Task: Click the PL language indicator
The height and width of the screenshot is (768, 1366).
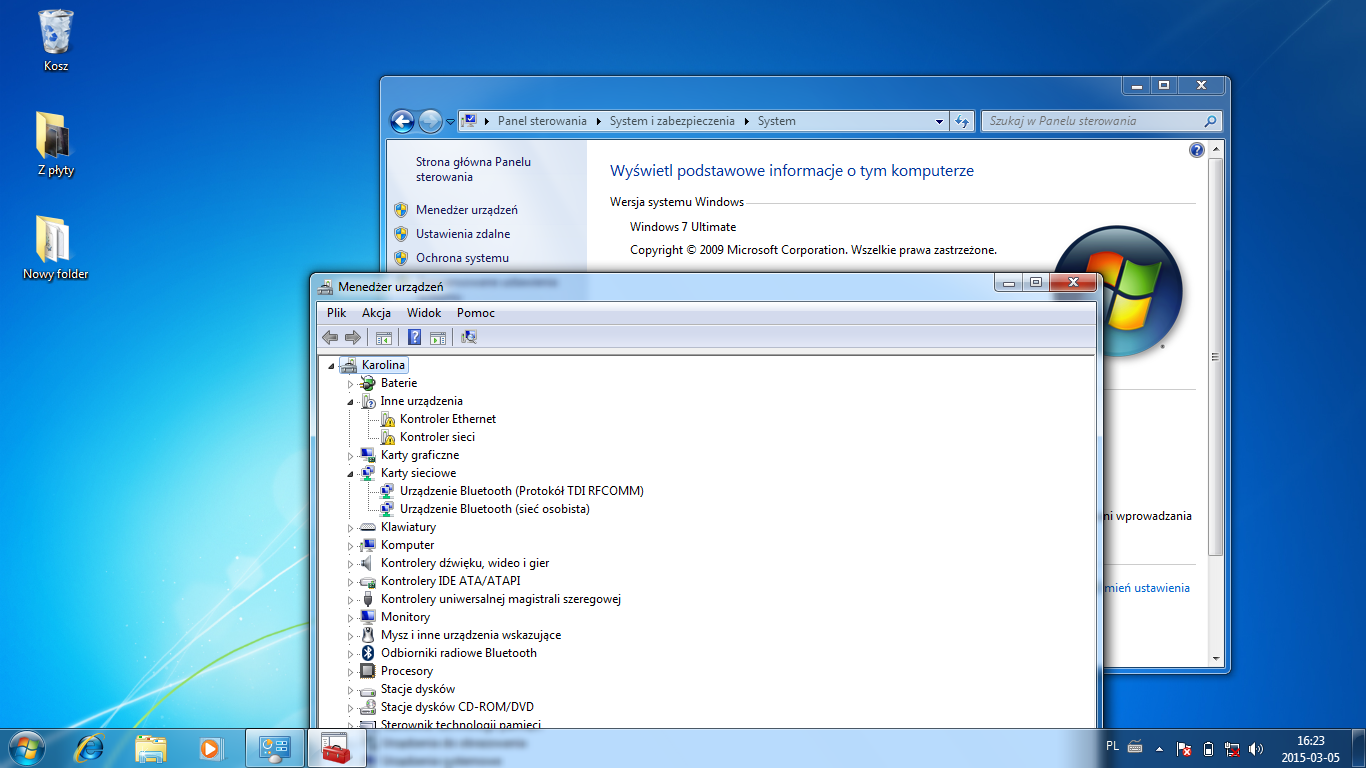Action: click(x=1113, y=746)
